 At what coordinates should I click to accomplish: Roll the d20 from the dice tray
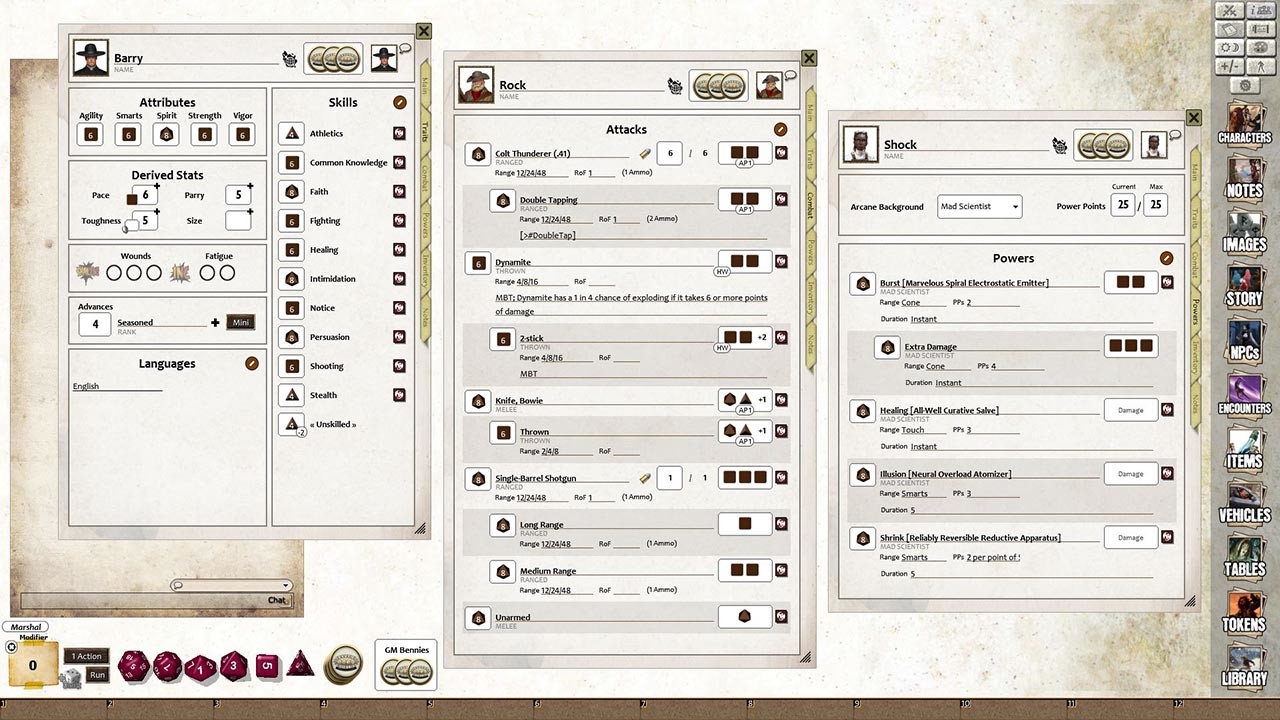pyautogui.click(x=133, y=665)
